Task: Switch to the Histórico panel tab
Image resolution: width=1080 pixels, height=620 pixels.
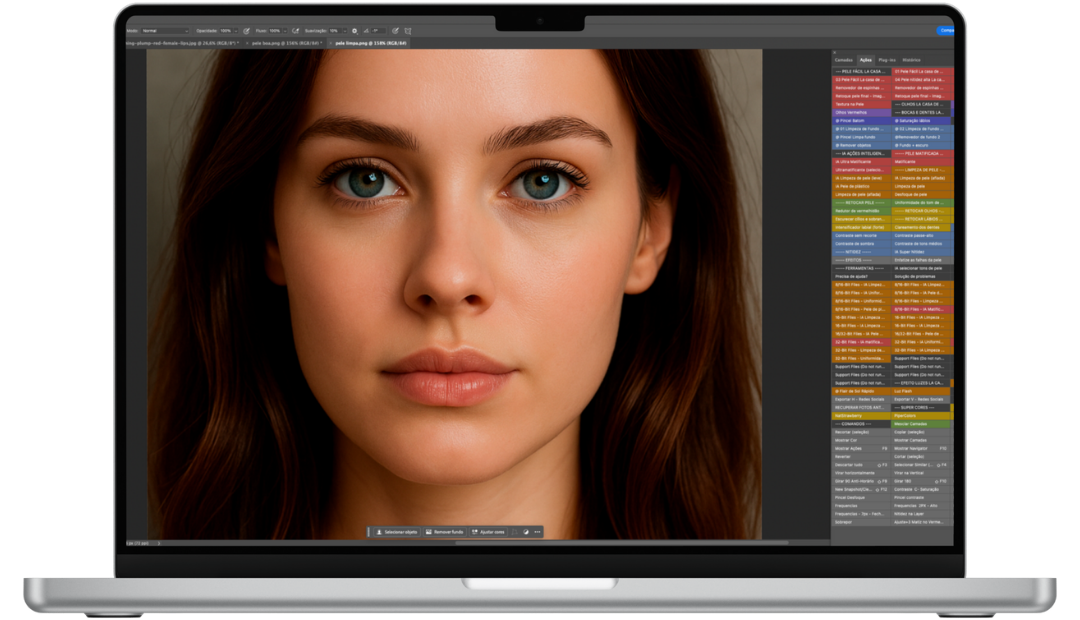Action: (911, 60)
